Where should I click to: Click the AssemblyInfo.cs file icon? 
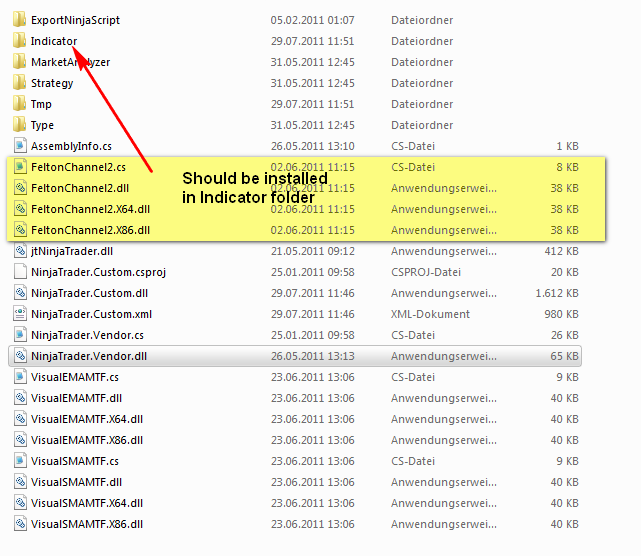pos(20,146)
